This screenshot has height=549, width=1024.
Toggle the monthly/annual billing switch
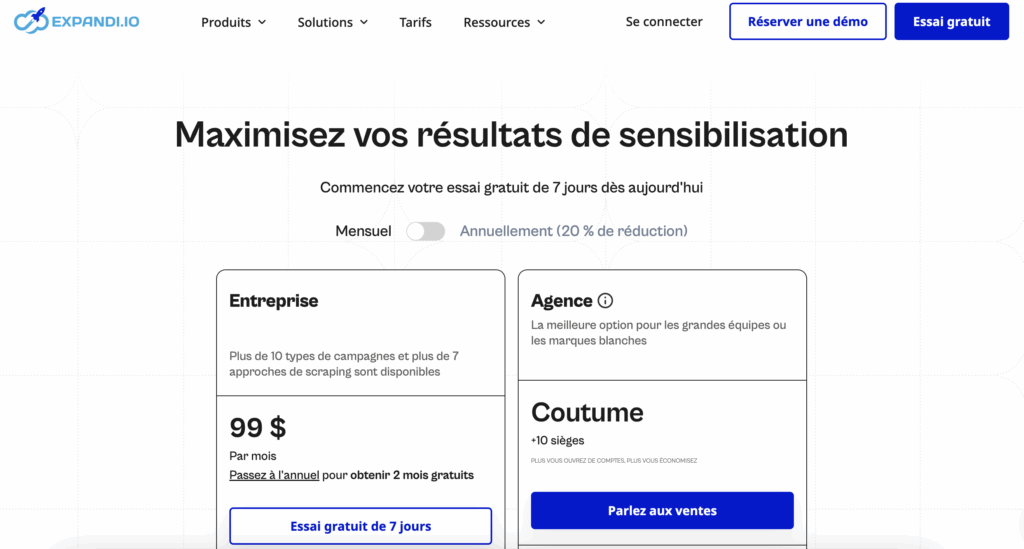pyautogui.click(x=425, y=231)
